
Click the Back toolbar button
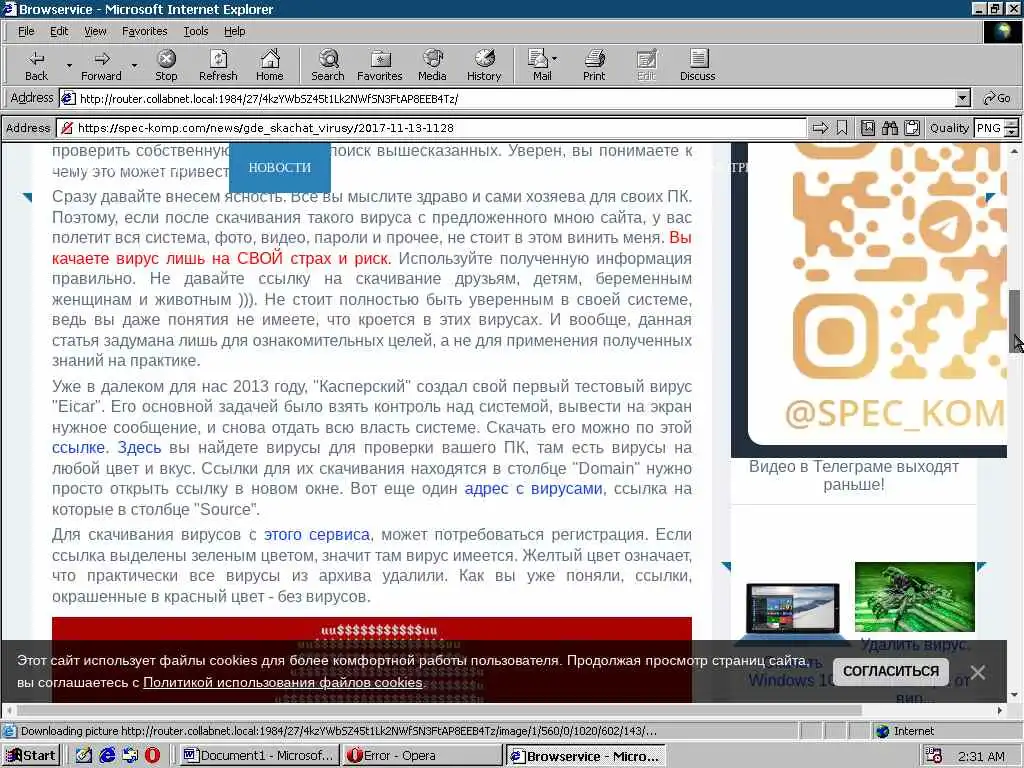pos(37,65)
